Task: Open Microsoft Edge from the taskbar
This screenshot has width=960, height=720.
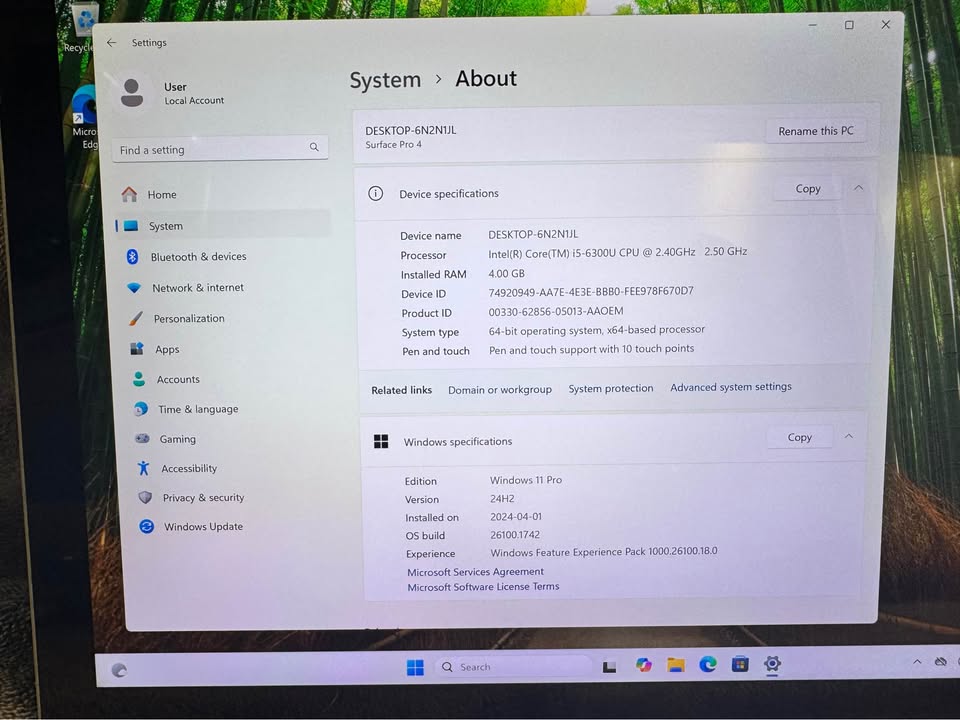Action: pos(708,664)
